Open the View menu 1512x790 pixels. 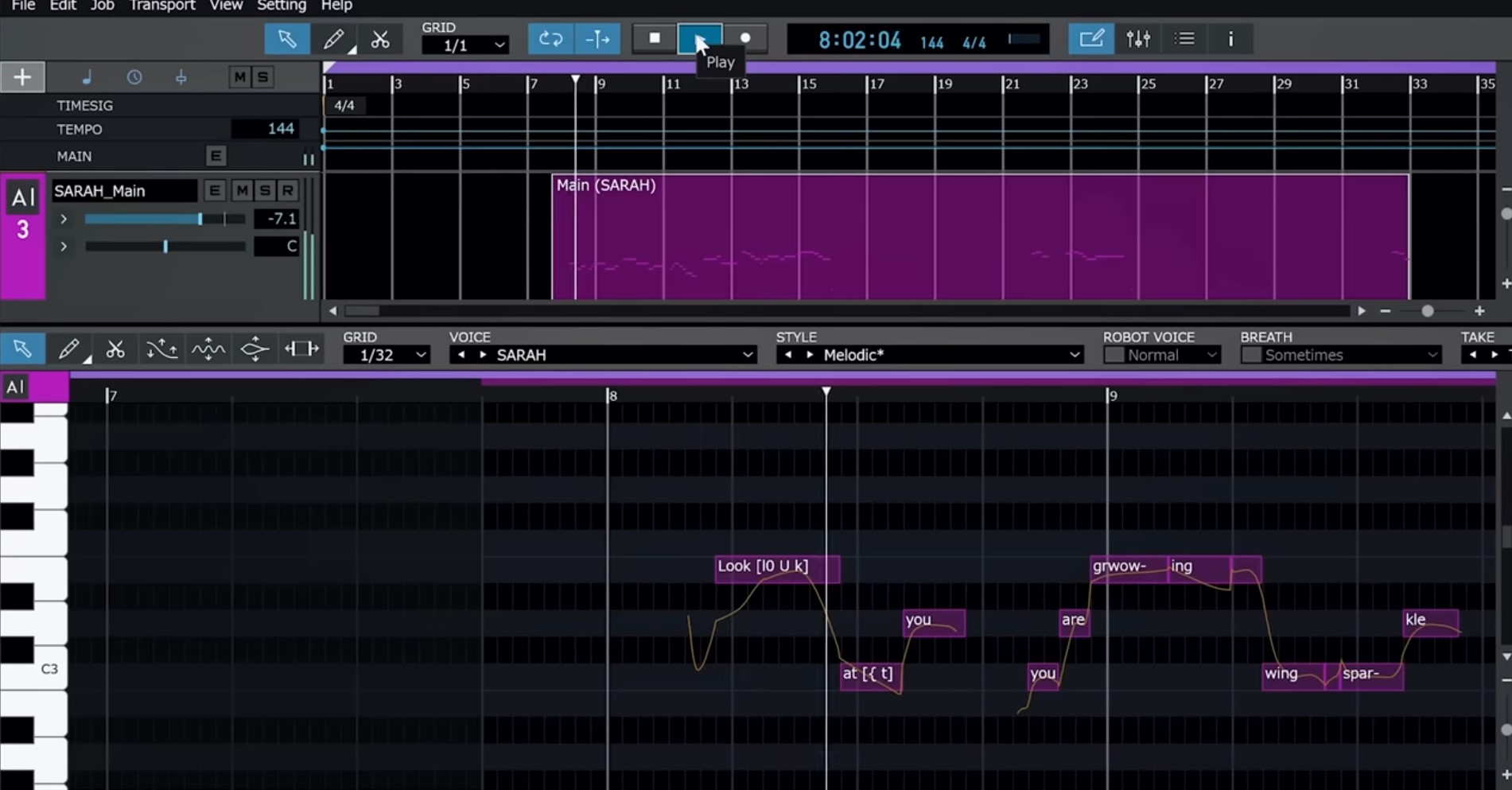(x=226, y=6)
